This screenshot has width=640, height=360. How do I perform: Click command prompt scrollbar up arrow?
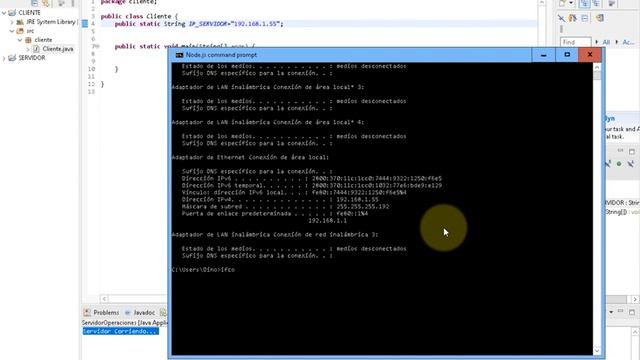pos(597,67)
